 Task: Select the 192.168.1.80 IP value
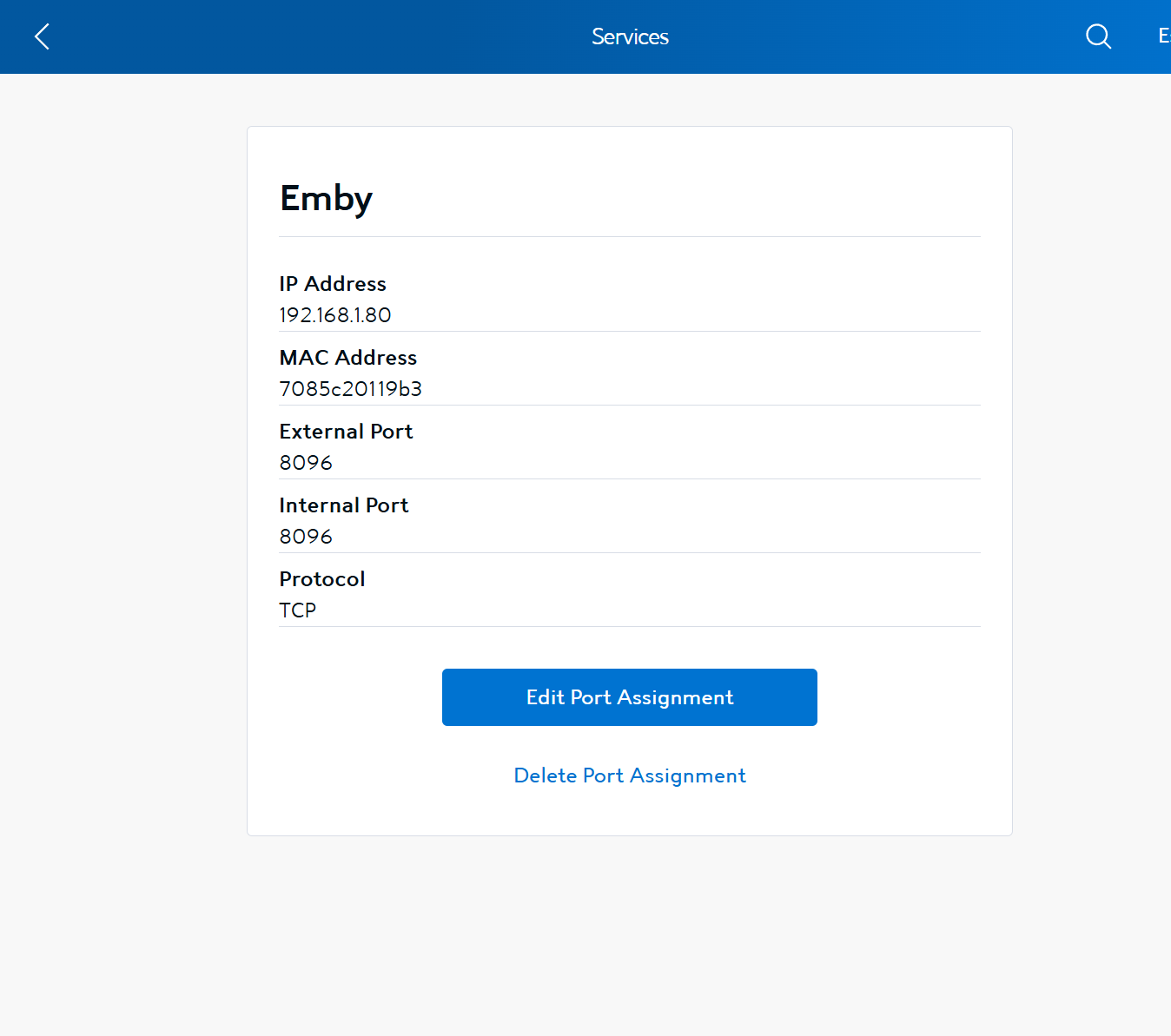click(335, 315)
